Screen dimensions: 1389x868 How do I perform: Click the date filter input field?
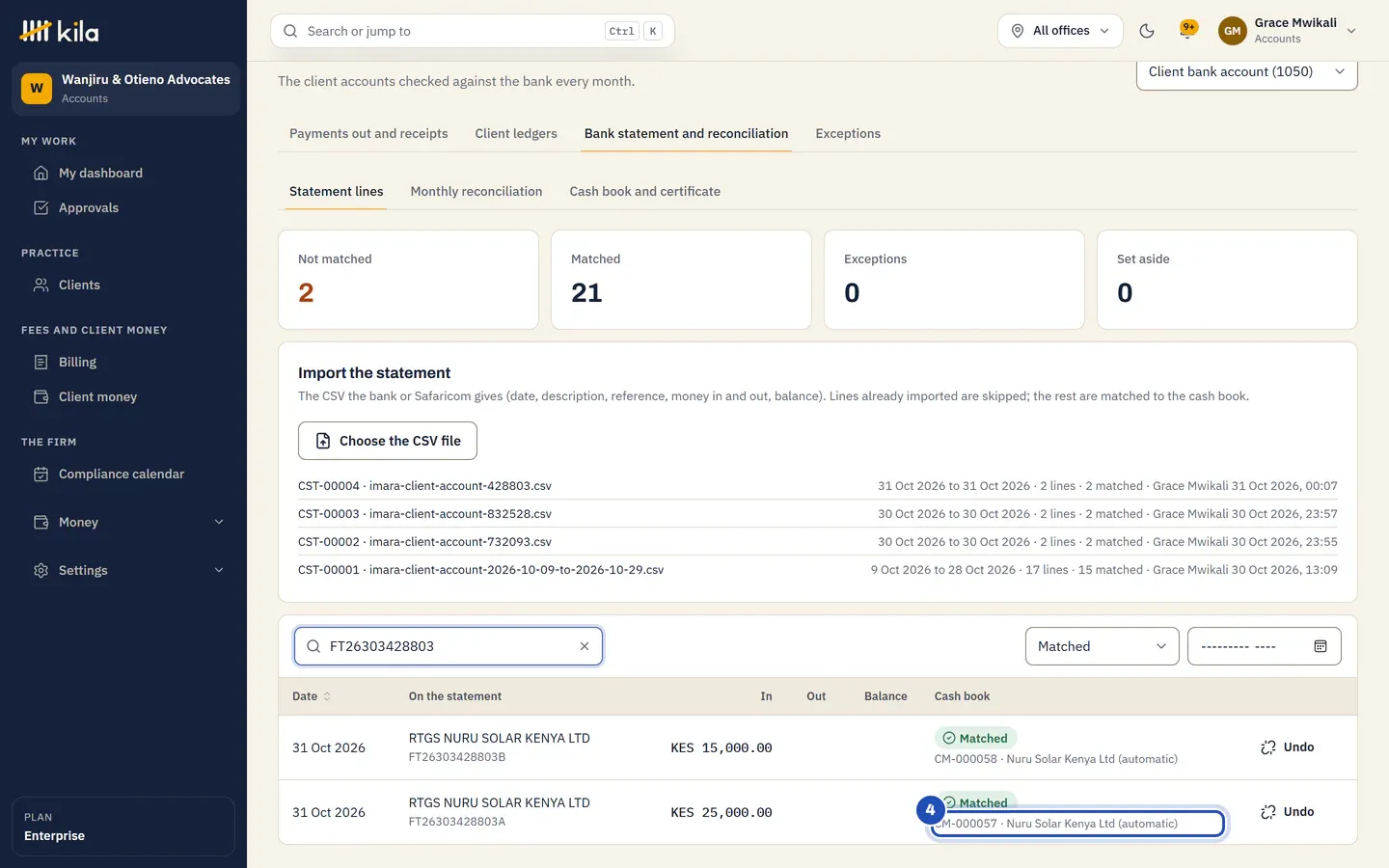pyautogui.click(x=1264, y=646)
